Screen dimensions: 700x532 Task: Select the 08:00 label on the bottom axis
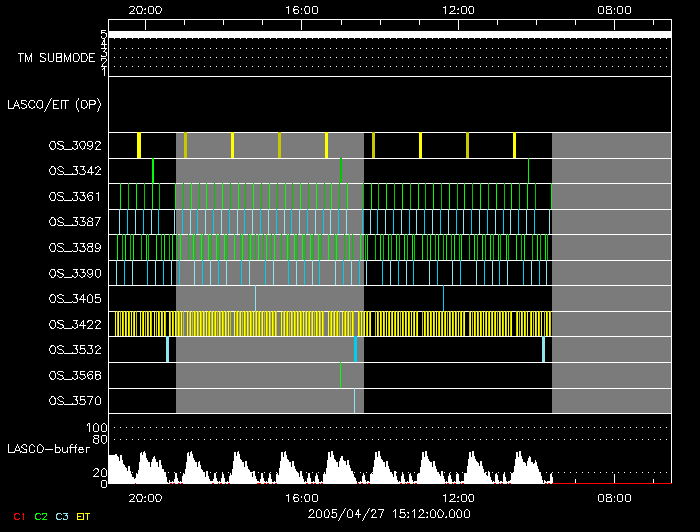pos(613,497)
